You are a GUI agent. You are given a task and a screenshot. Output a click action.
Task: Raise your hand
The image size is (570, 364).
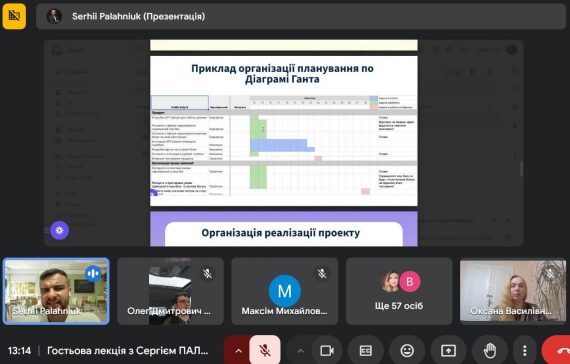coord(490,351)
